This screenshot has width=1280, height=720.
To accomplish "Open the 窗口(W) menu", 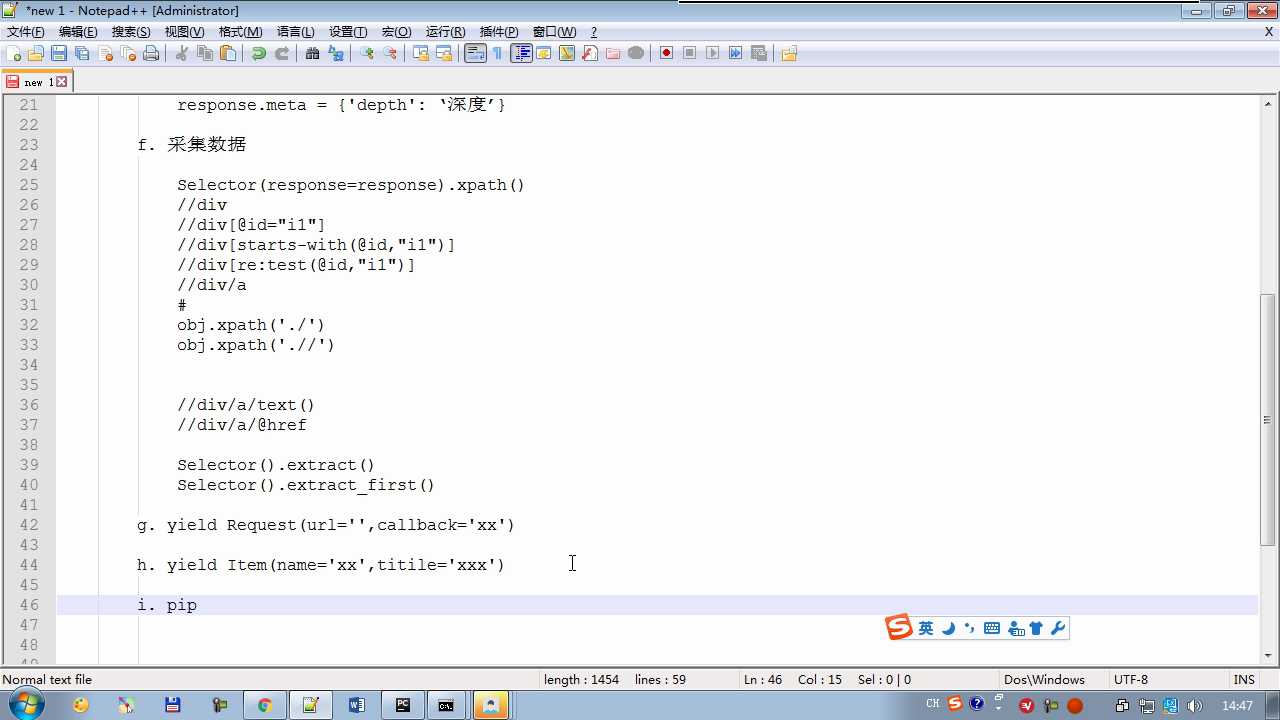I will (554, 32).
